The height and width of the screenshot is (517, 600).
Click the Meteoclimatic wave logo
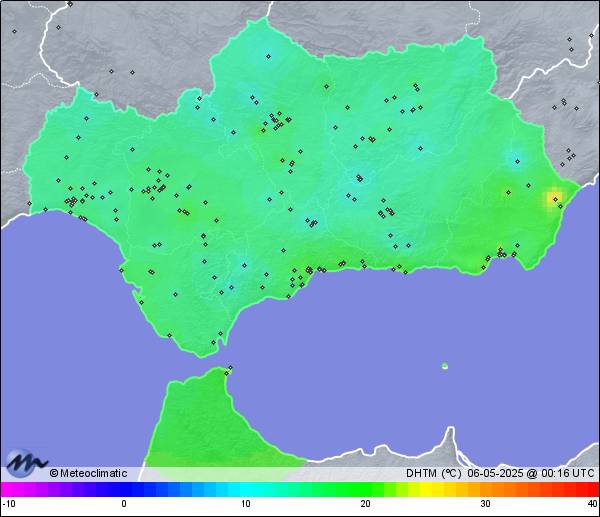pyautogui.click(x=26, y=462)
